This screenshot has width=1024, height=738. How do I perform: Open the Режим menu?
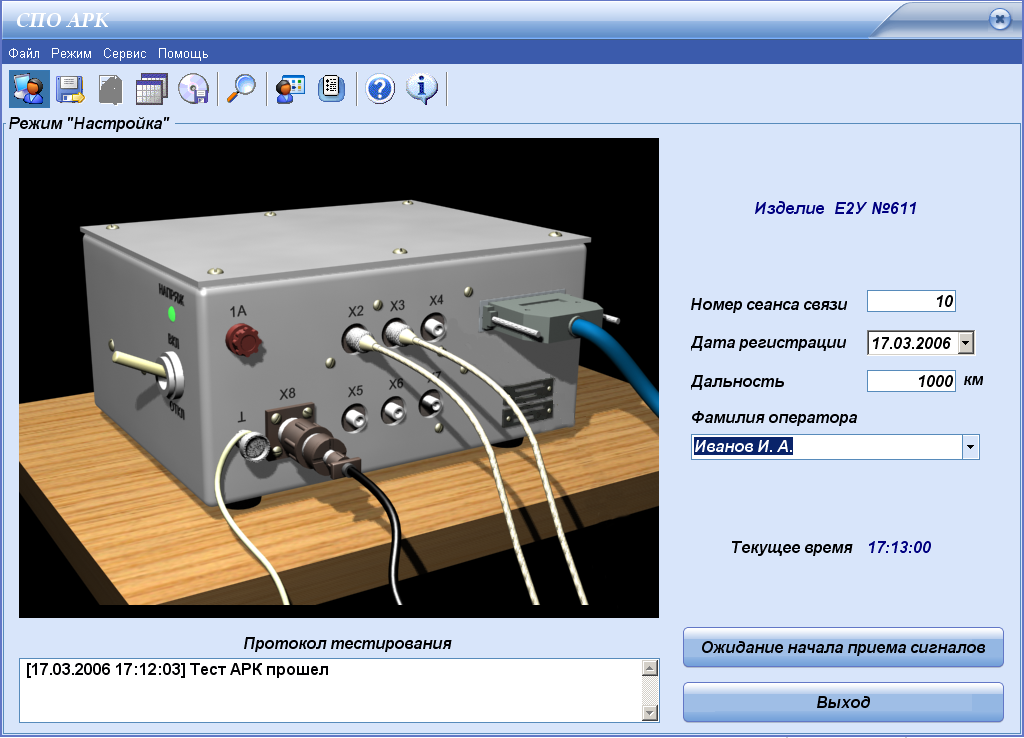click(x=71, y=53)
